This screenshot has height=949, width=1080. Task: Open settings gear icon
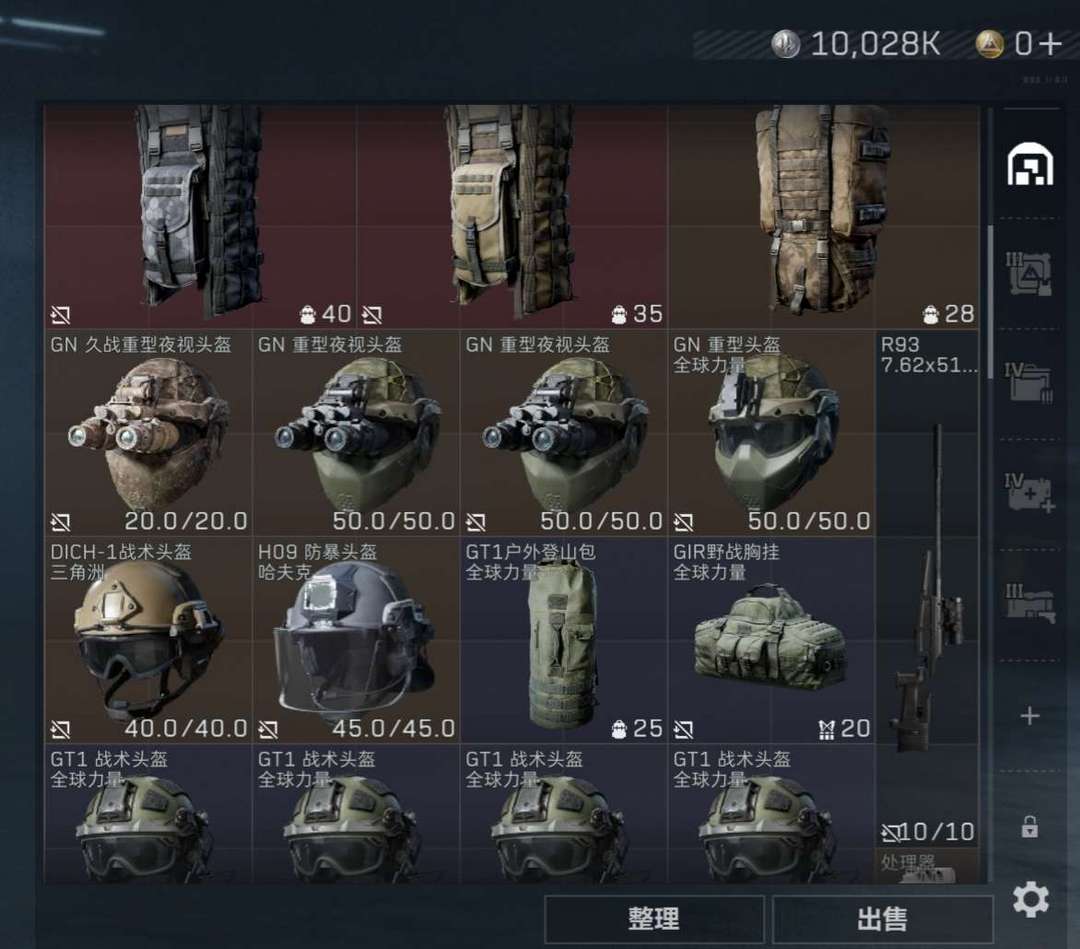tap(1030, 899)
